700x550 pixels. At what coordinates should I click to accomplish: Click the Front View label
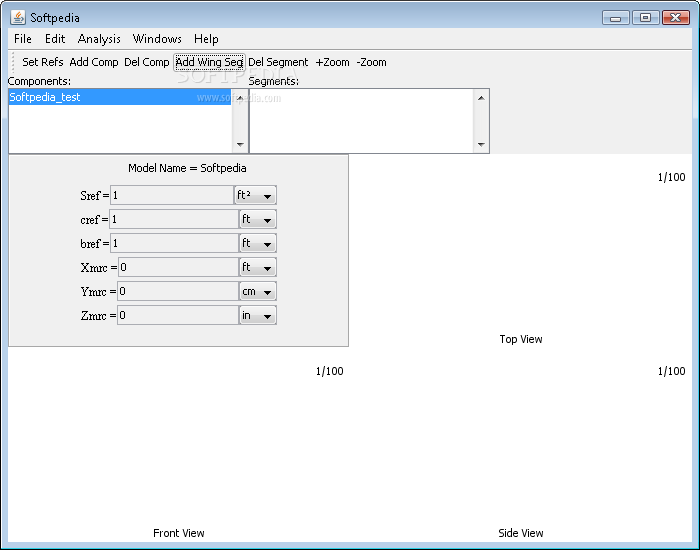(179, 533)
